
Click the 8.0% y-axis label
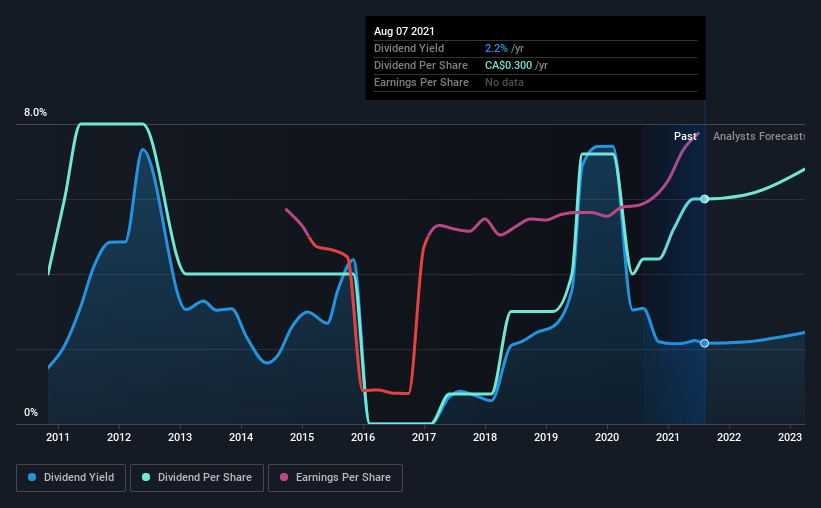tap(35, 113)
